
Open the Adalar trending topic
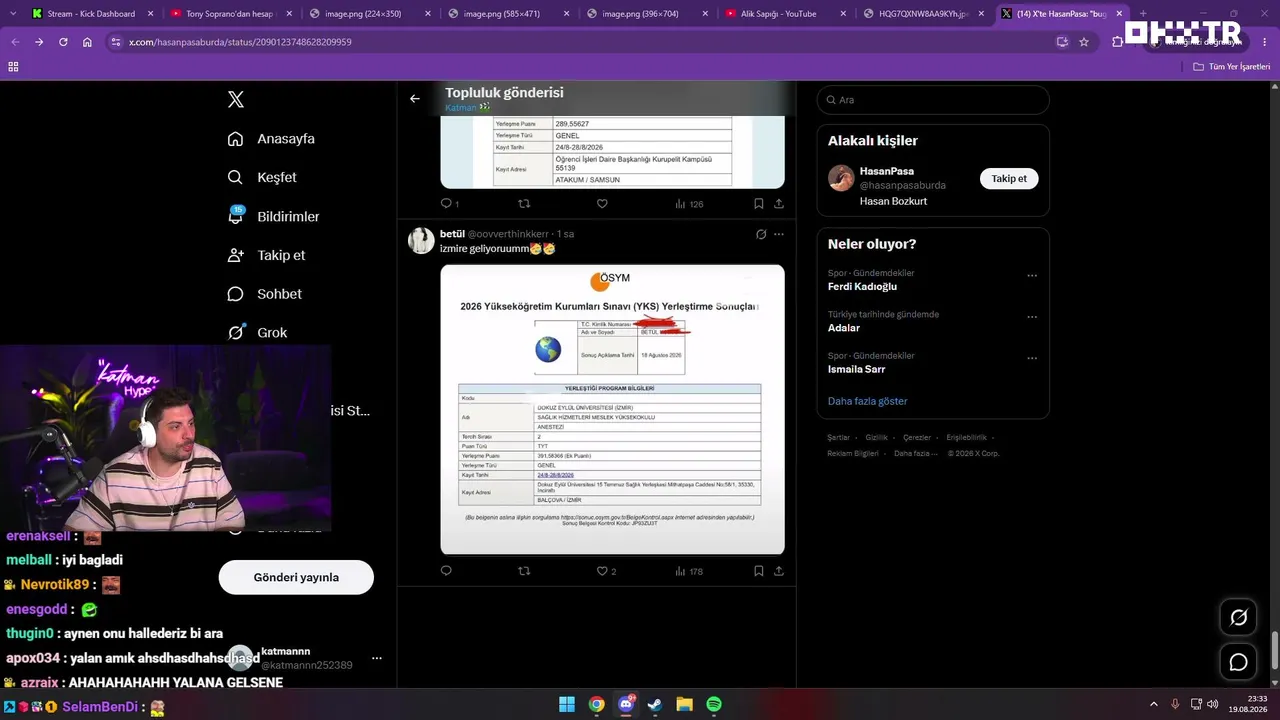point(844,328)
